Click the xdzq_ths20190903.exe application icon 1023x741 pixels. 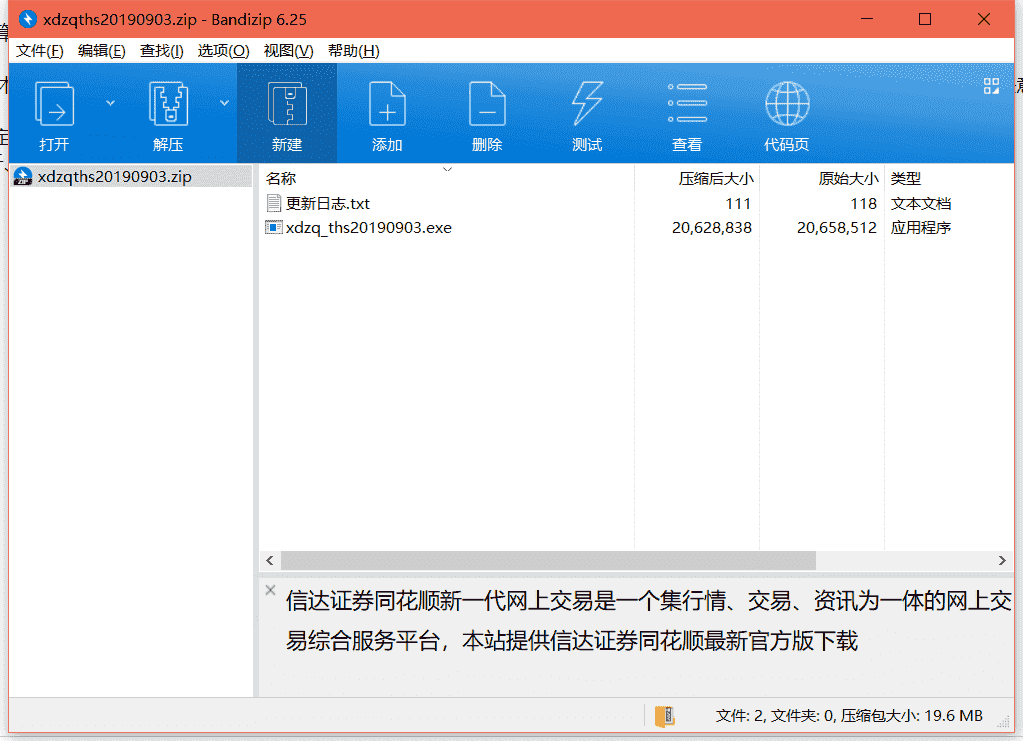pos(274,228)
